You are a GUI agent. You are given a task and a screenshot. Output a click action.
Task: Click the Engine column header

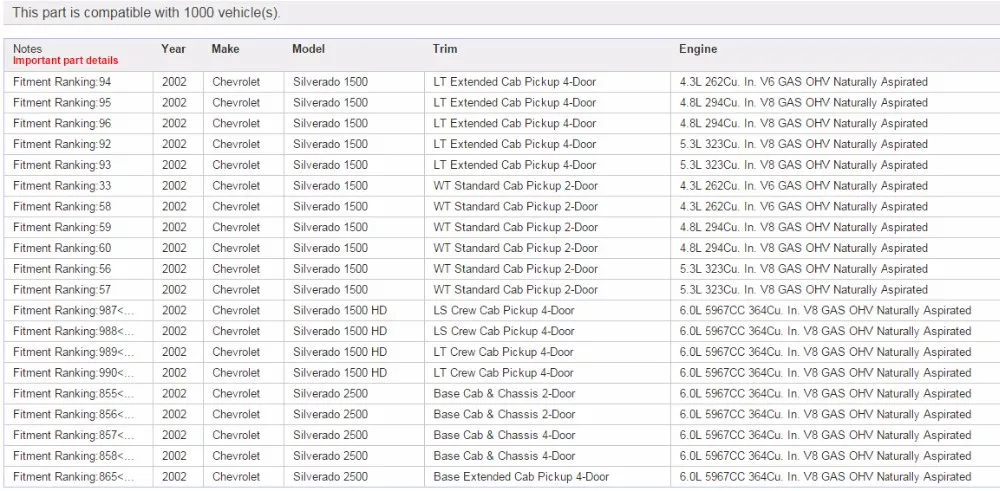(698, 49)
